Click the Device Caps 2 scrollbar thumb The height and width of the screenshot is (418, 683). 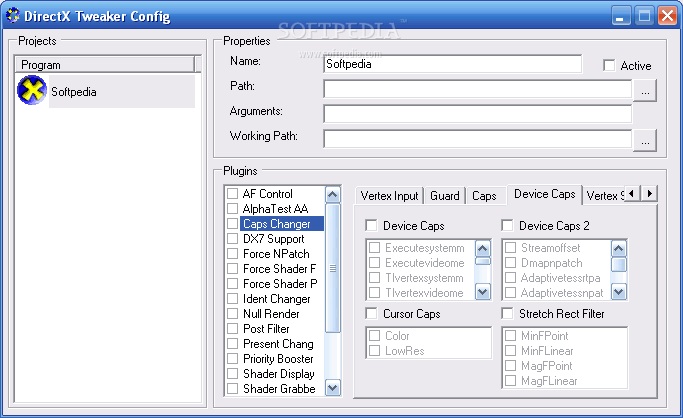click(619, 264)
